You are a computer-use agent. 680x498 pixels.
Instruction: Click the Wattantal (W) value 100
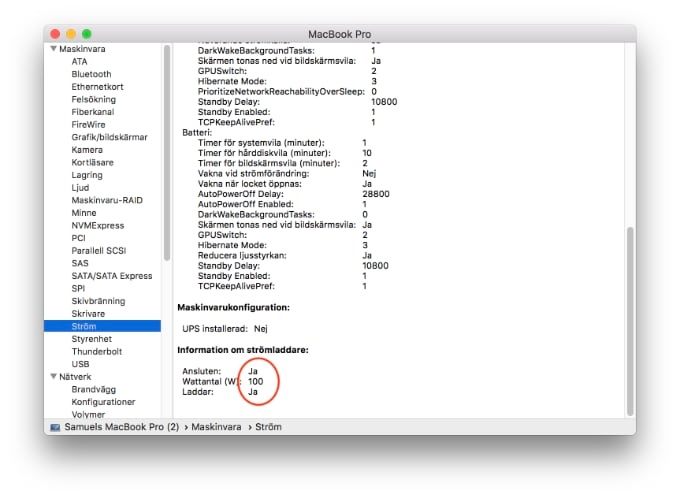point(256,381)
